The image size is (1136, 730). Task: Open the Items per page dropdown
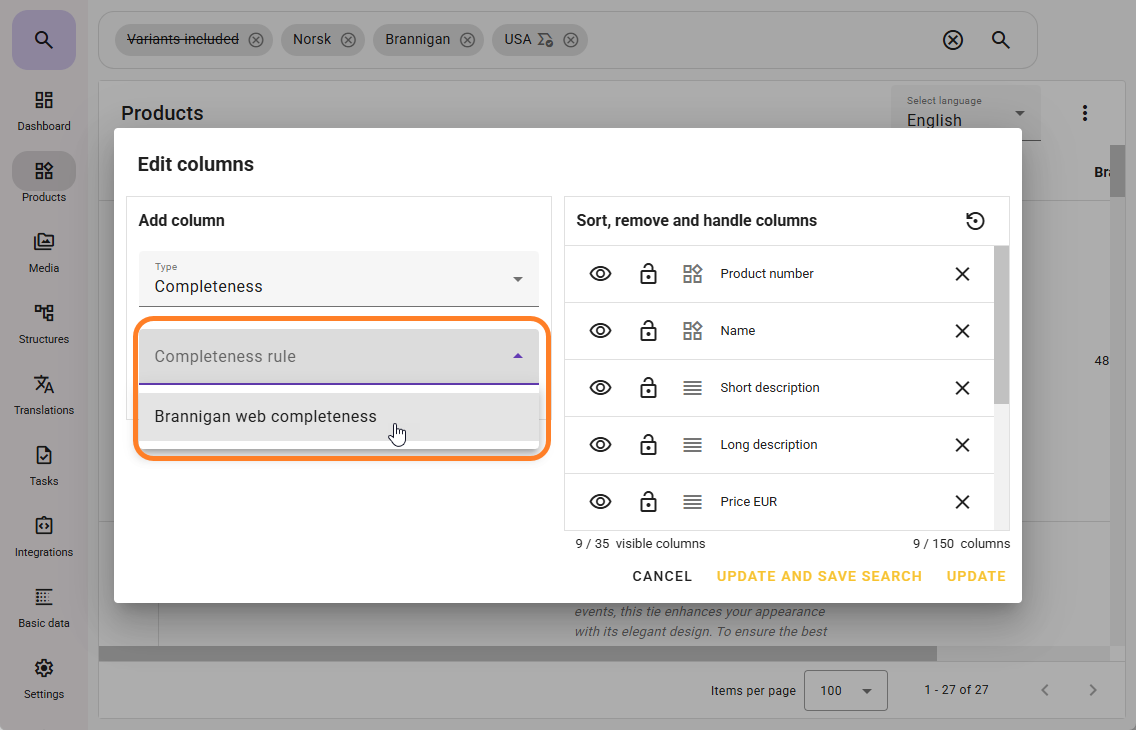[x=845, y=690]
